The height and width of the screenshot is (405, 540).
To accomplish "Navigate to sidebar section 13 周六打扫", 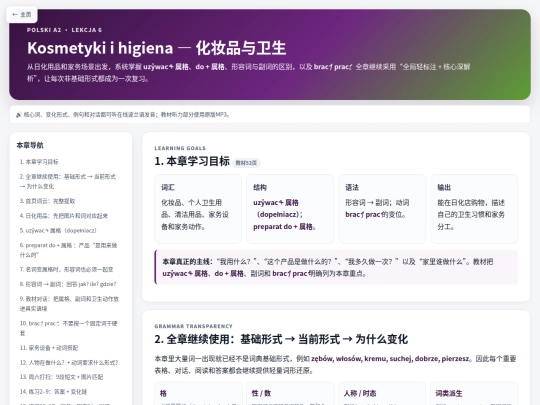I will 61,377.
